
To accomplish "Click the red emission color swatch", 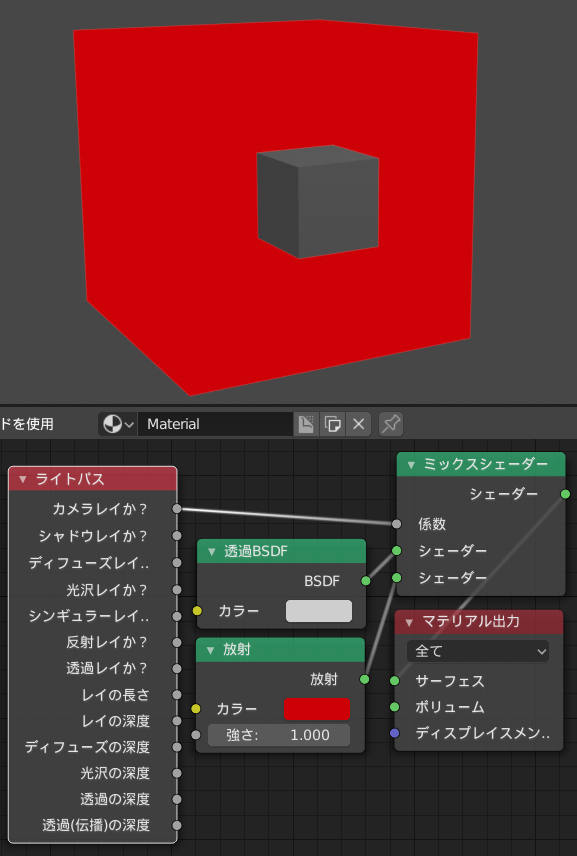I will point(317,709).
